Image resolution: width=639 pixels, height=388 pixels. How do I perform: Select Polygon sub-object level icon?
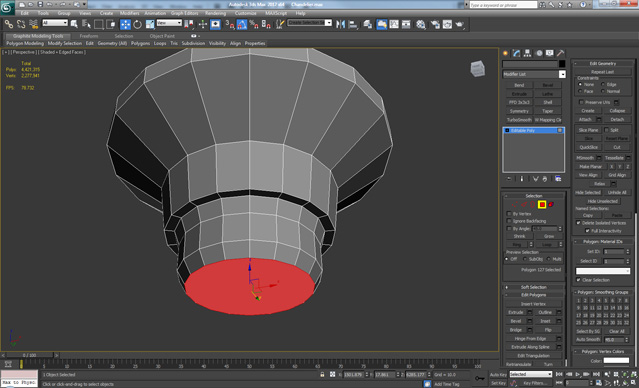tap(542, 205)
